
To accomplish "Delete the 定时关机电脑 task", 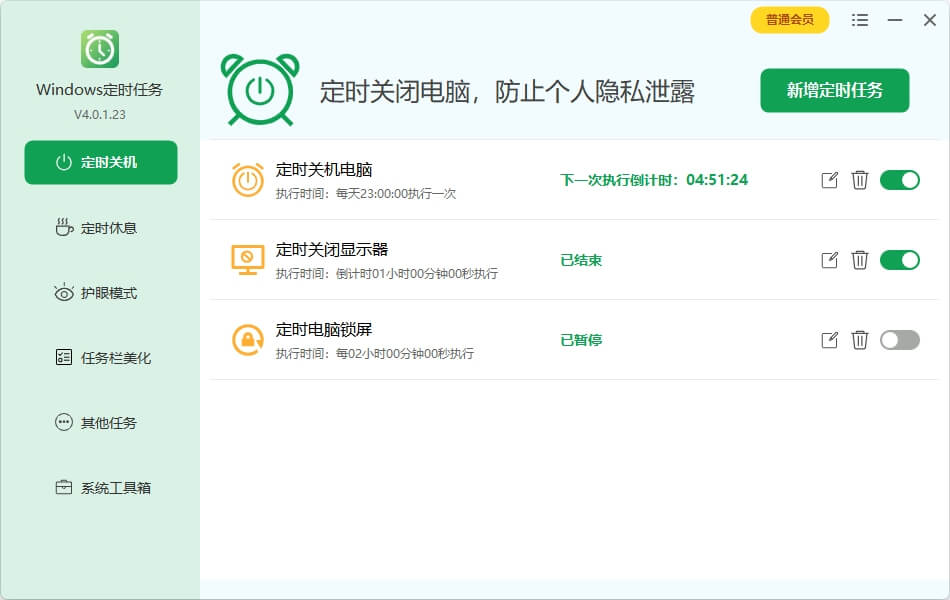I will 860,180.
